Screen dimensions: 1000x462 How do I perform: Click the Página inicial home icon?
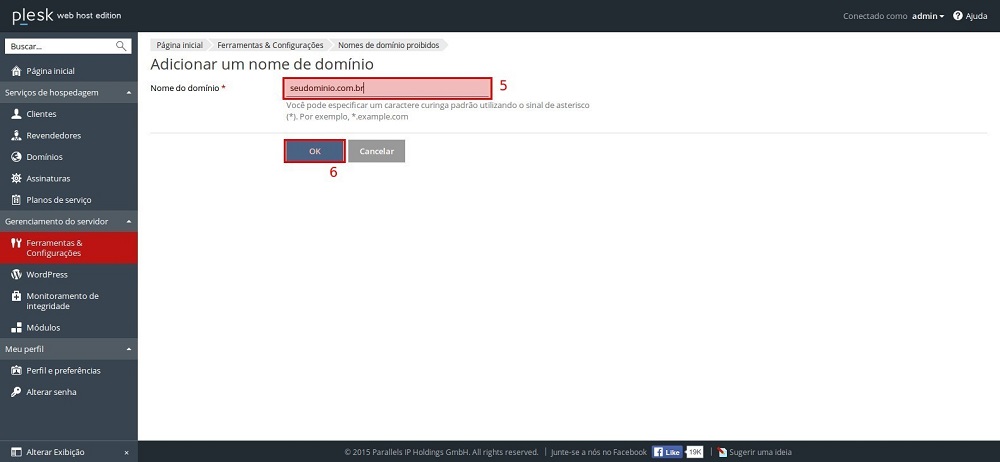[16, 71]
